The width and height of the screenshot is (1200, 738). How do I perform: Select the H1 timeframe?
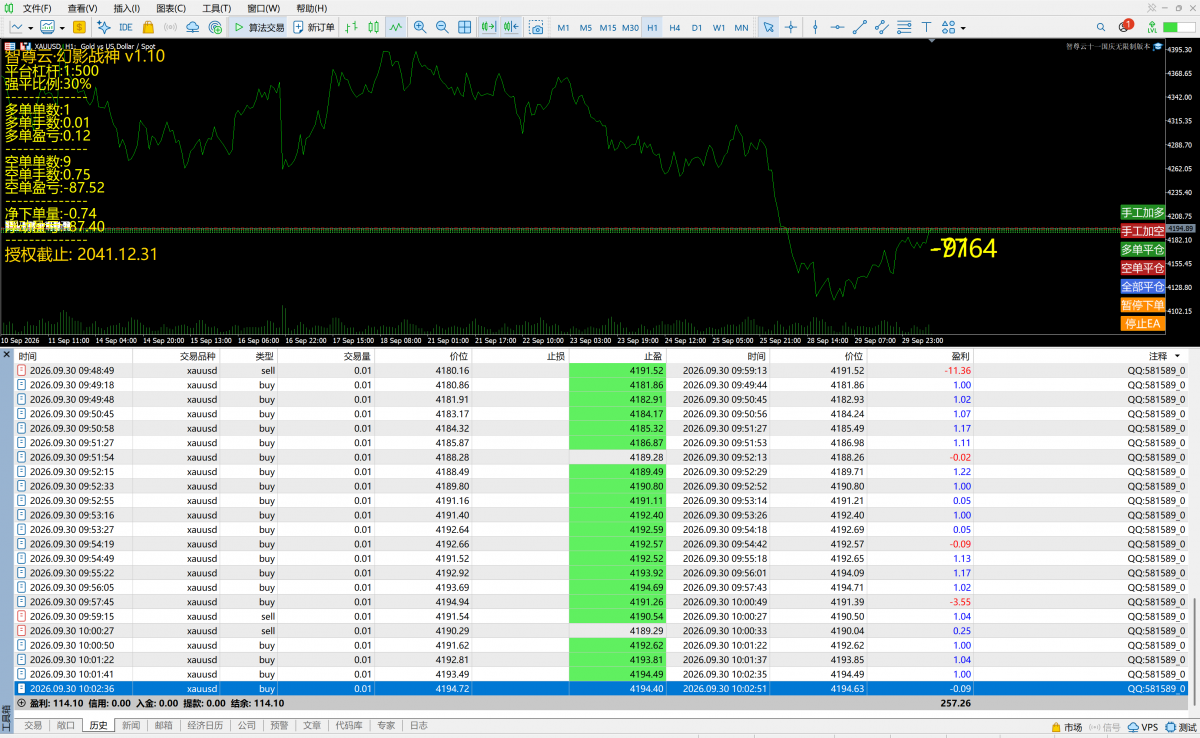[x=652, y=27]
